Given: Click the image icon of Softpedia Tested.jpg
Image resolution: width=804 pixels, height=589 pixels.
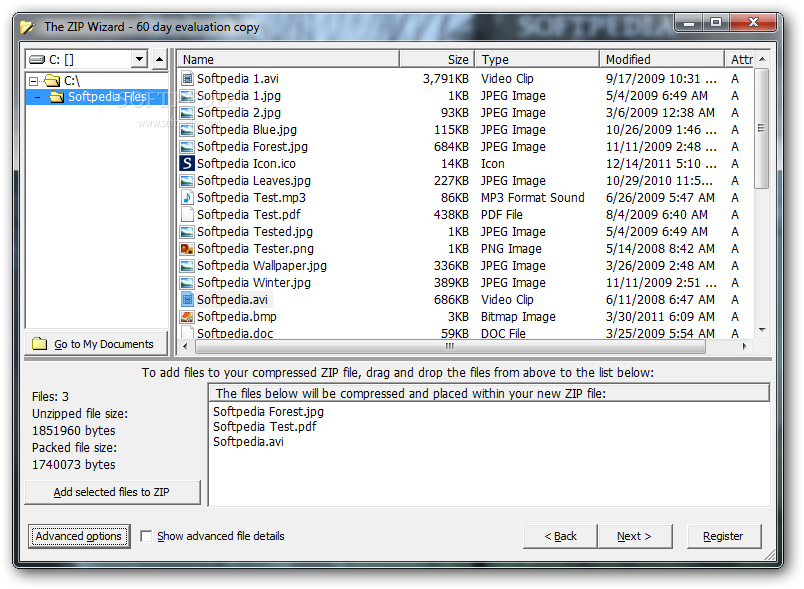Looking at the screenshot, I should pyautogui.click(x=187, y=232).
